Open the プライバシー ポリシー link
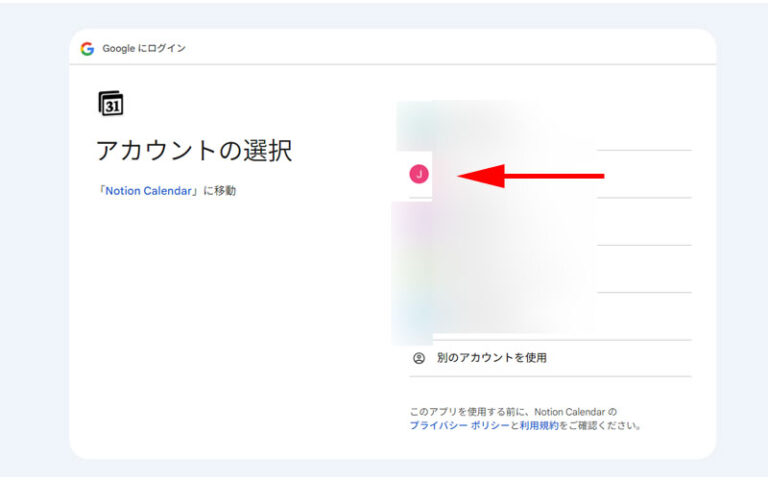Screen dimensions: 768x480 (459, 425)
